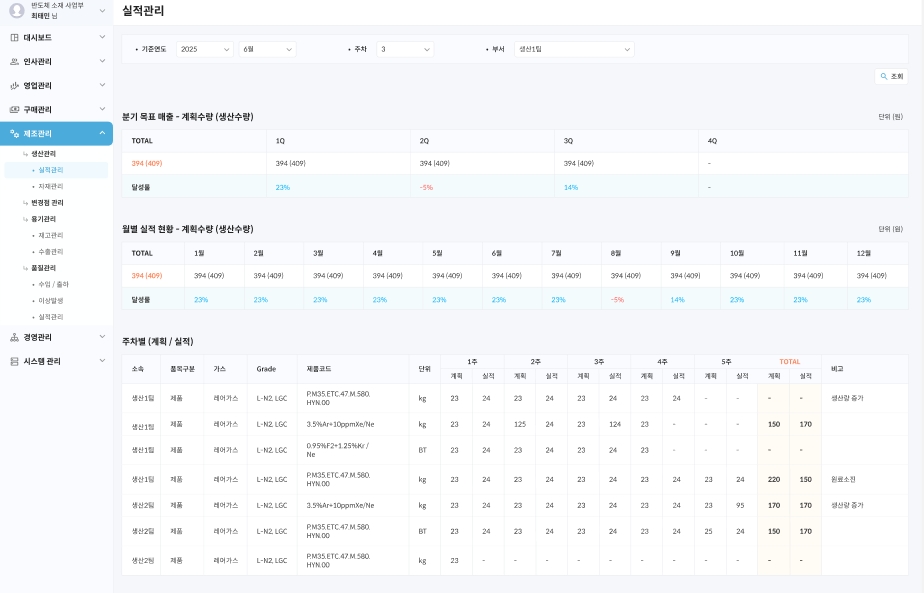Open the 부서 dropdown showing 생산1팀
This screenshot has height=593, width=924.
574,49
